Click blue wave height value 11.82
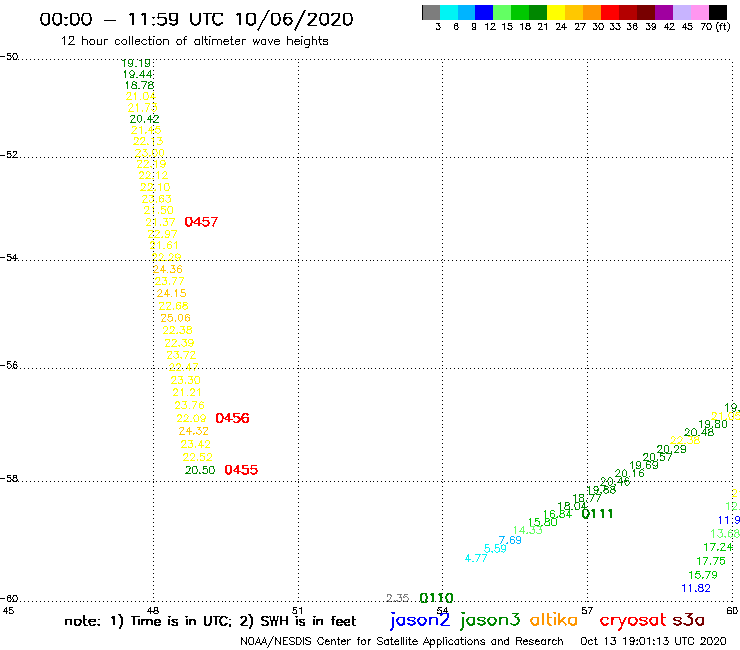 click(x=696, y=588)
